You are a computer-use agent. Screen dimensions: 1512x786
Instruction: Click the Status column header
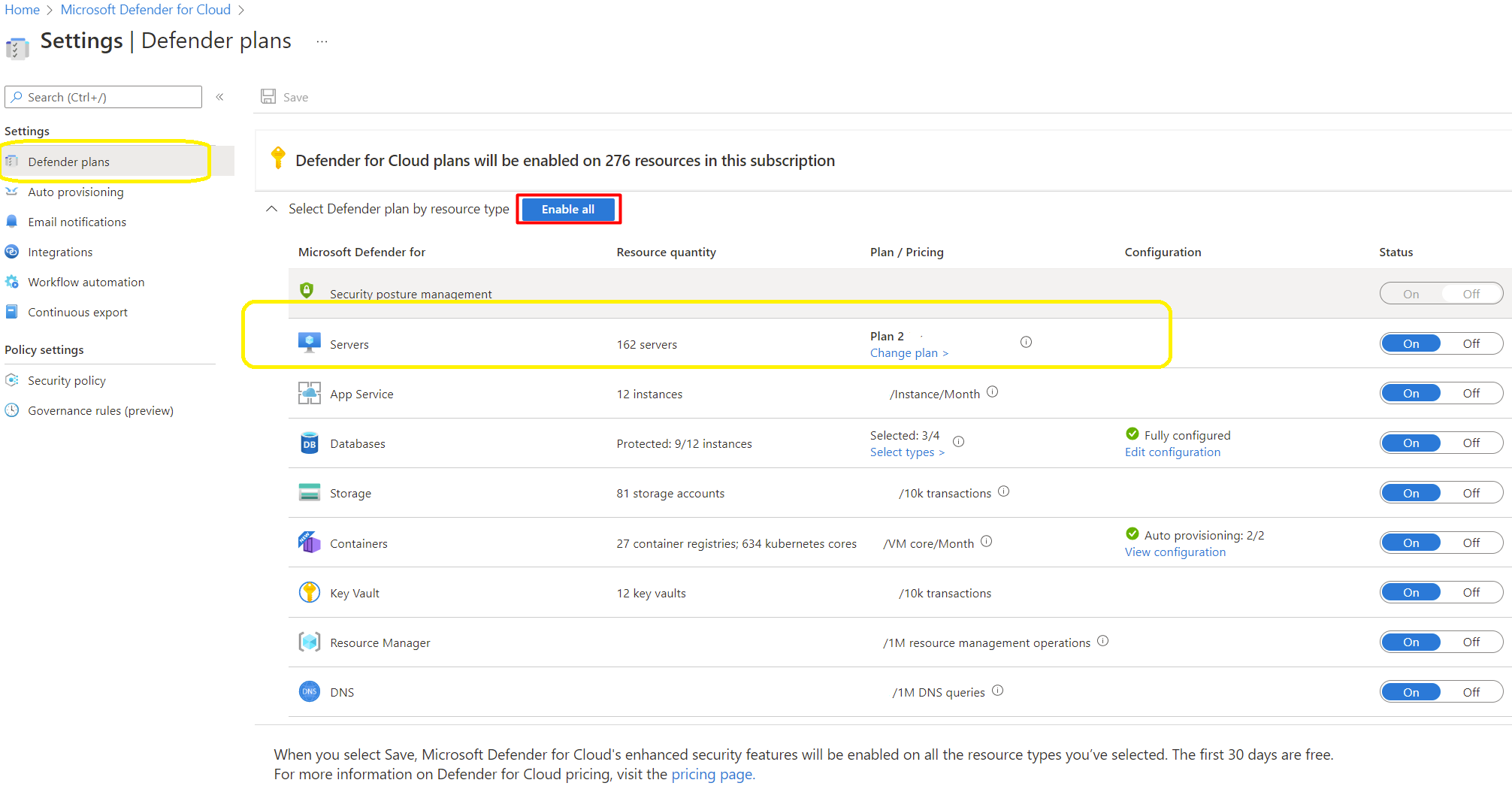point(1396,252)
